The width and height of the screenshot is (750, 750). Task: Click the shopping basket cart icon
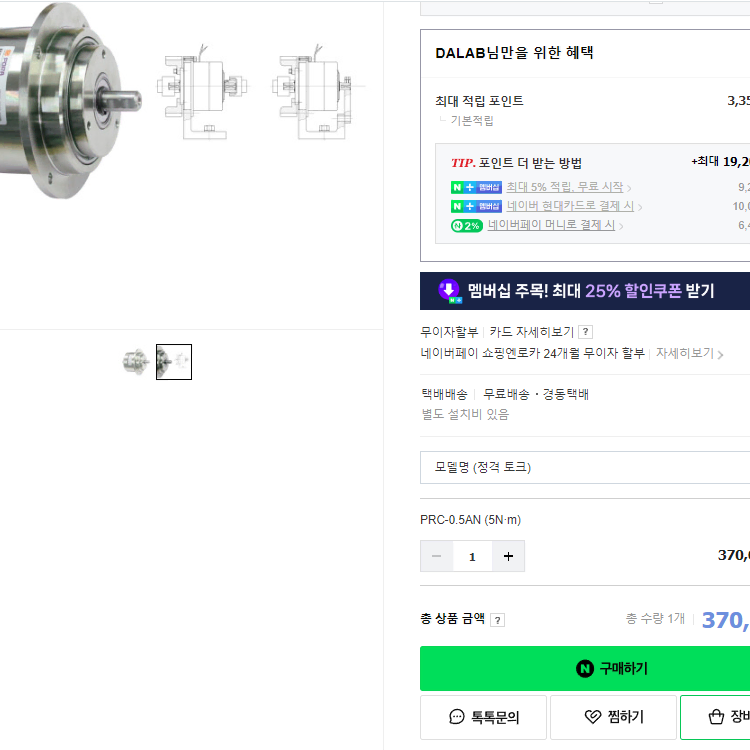point(716,717)
